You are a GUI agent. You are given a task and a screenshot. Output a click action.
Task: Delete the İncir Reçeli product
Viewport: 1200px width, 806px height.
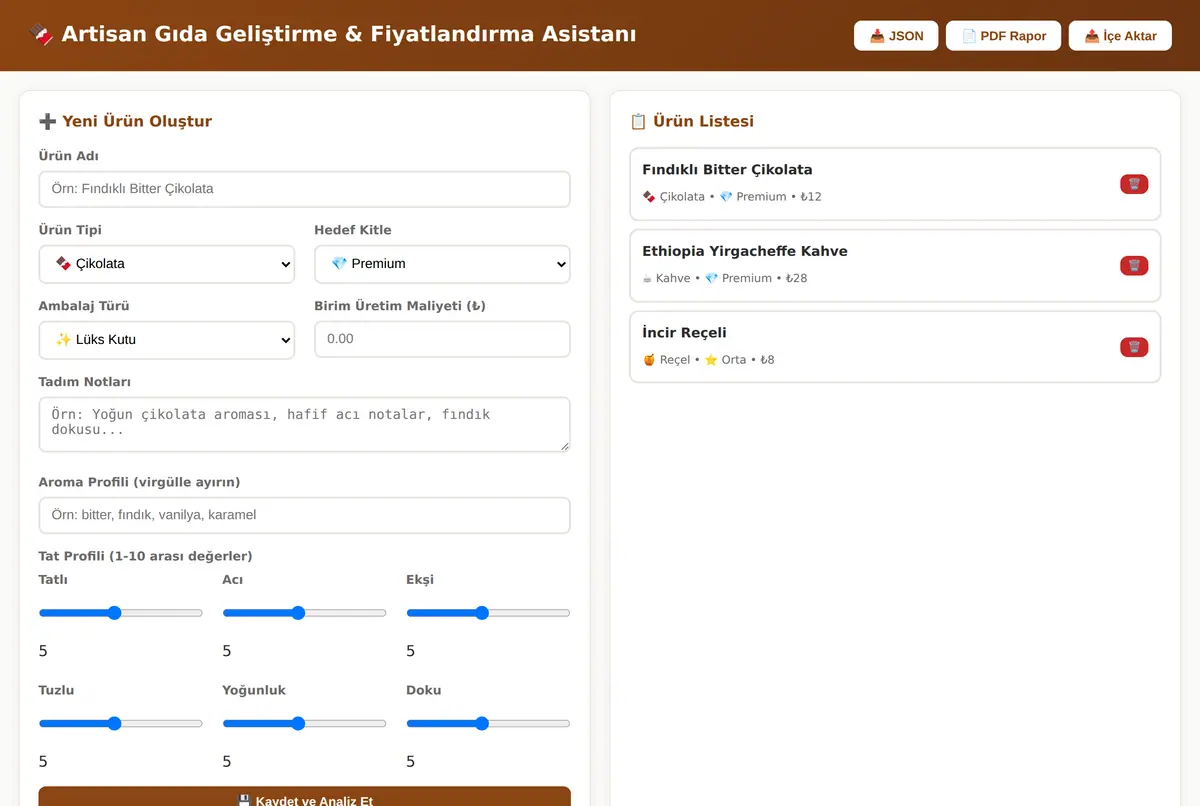tap(1134, 347)
